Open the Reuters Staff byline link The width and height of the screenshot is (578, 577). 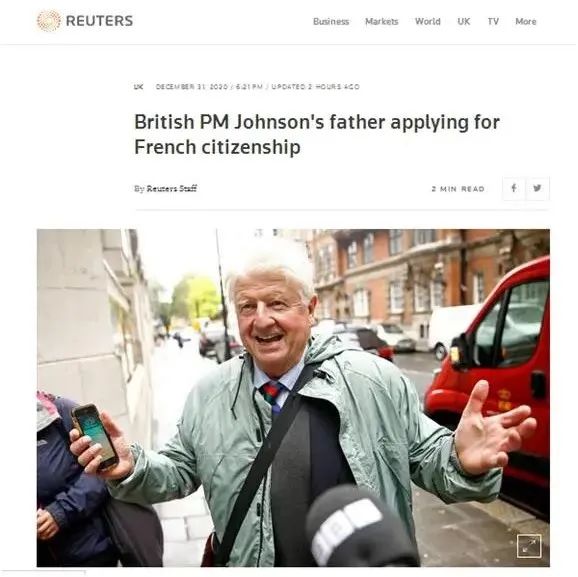(172, 188)
